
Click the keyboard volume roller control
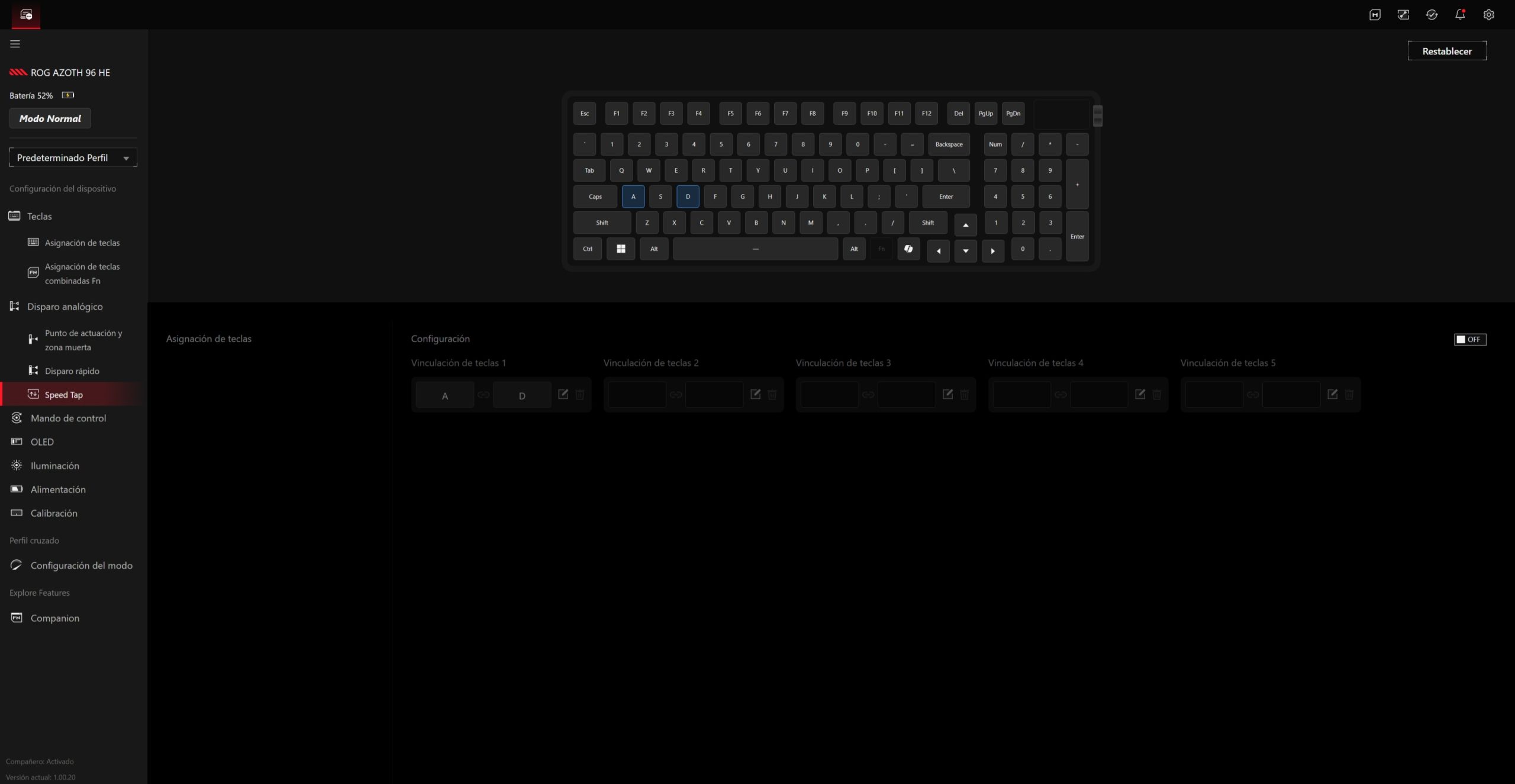[x=1097, y=115]
